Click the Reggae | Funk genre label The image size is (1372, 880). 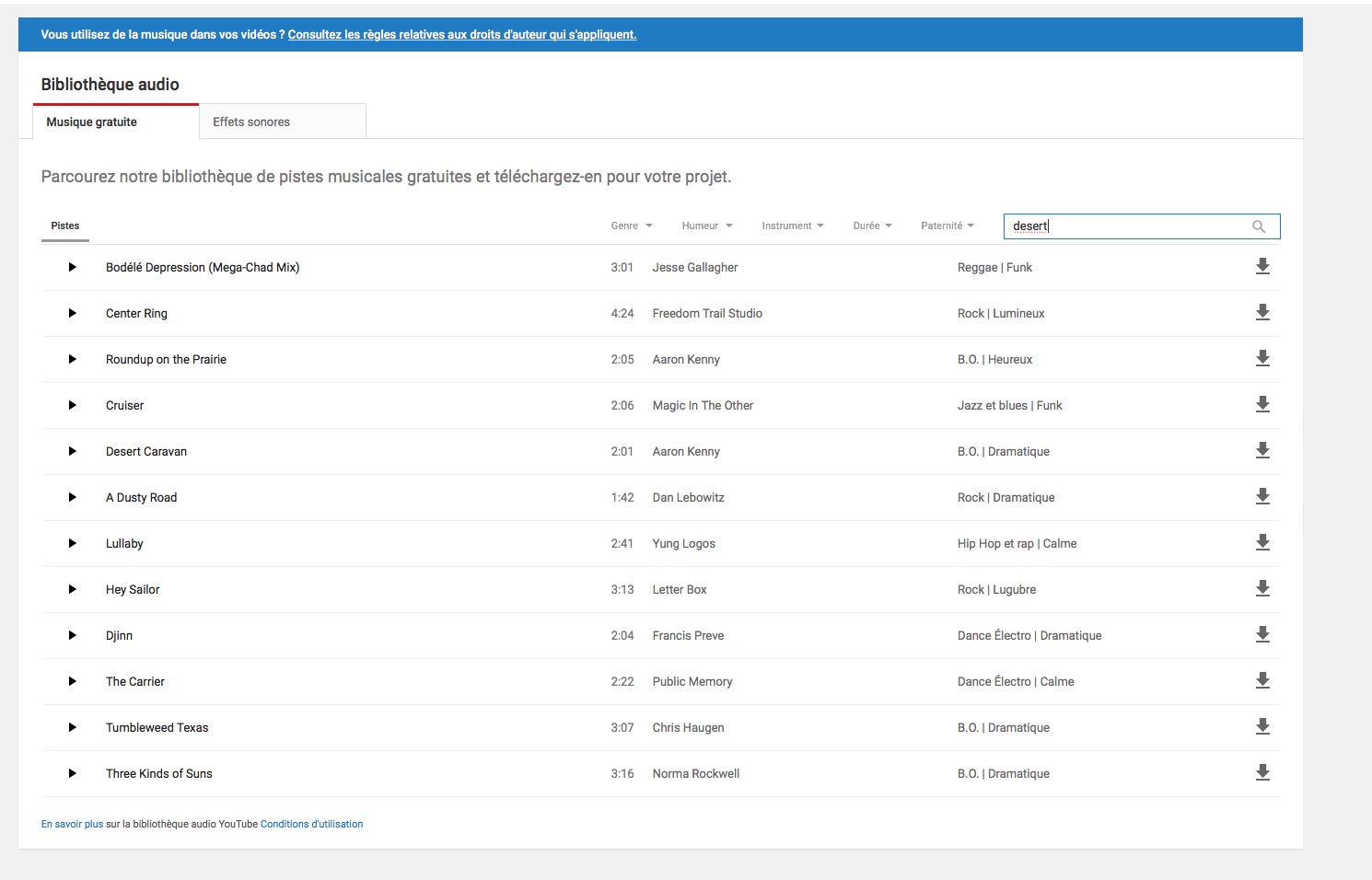coord(994,267)
